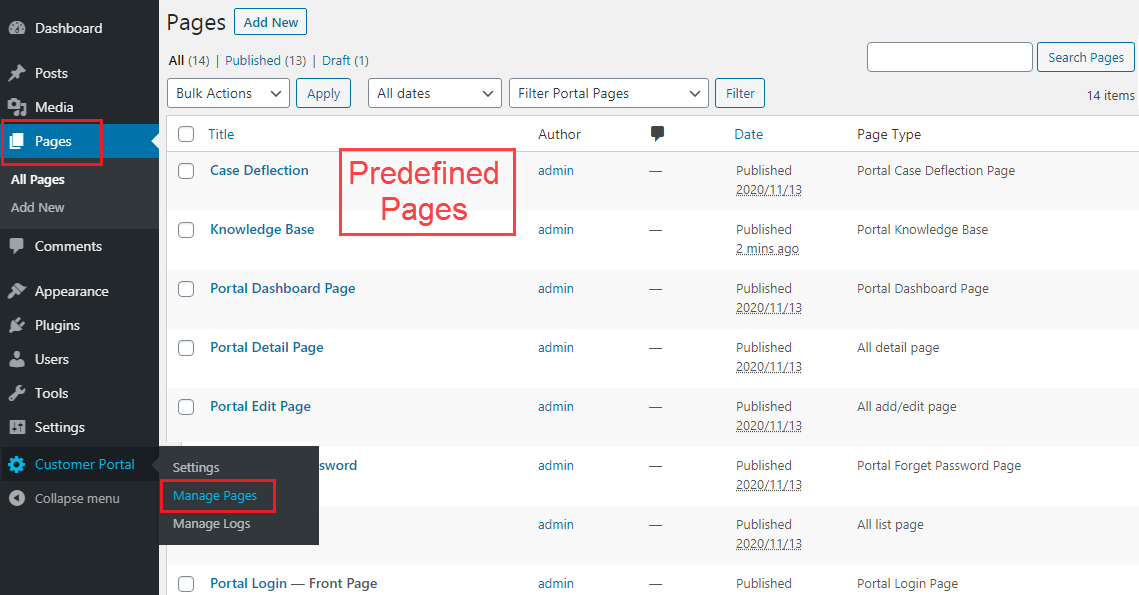This screenshot has height=595, width=1139.
Task: Tick the select-all checkbox beside Title
Action: 186,134
